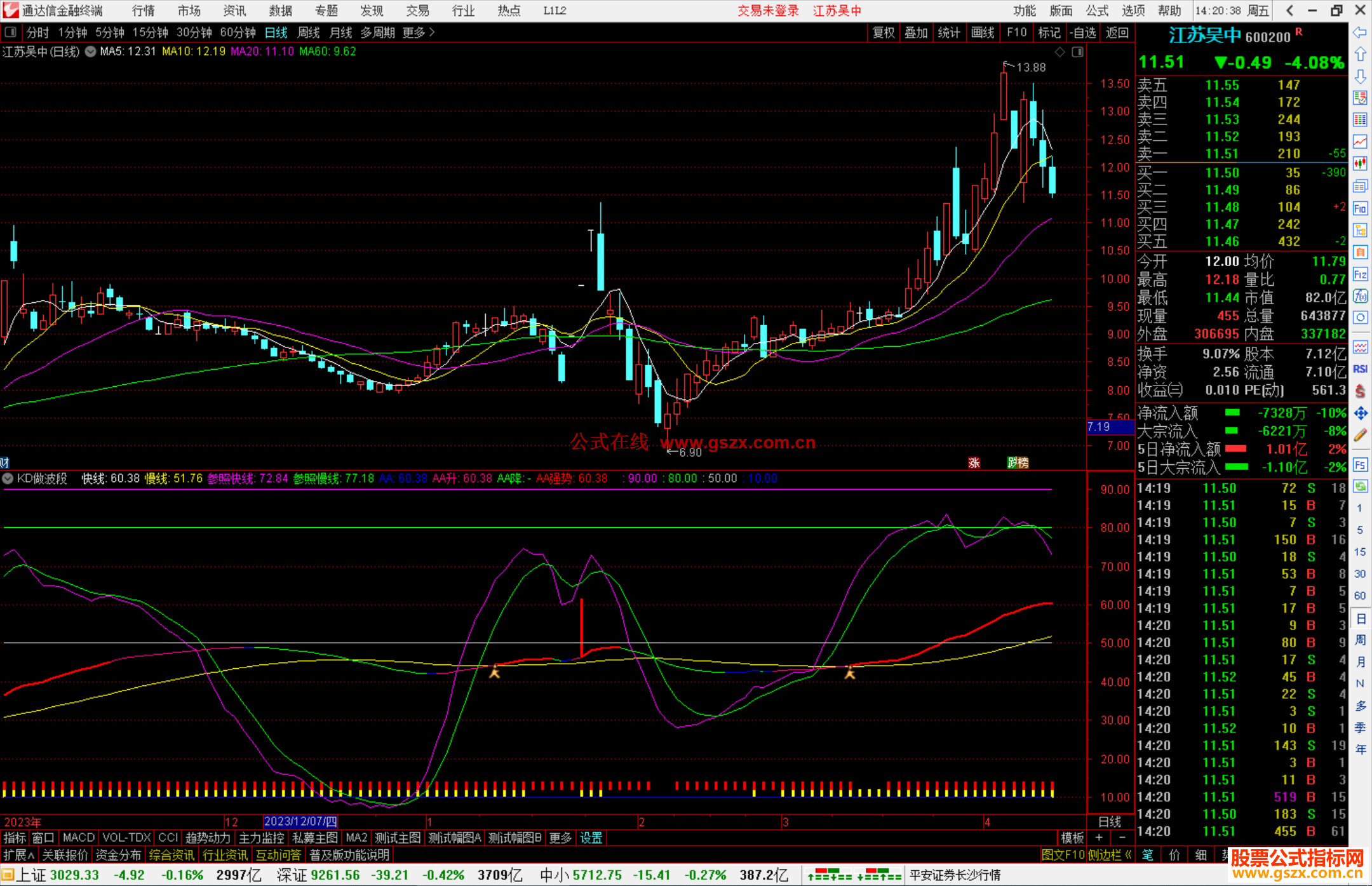Screen dimensions: 1372x886
Task: Switch to the MACD indicator tab
Action: point(78,838)
